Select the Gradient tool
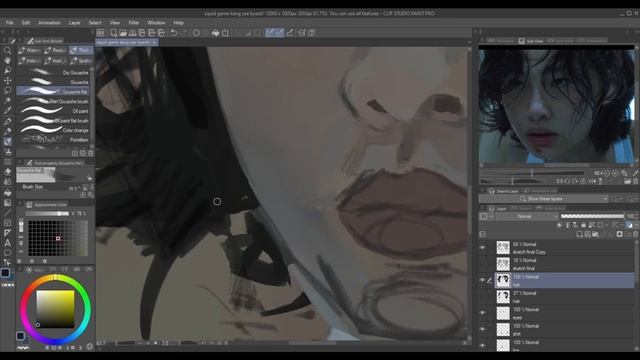 (7, 202)
